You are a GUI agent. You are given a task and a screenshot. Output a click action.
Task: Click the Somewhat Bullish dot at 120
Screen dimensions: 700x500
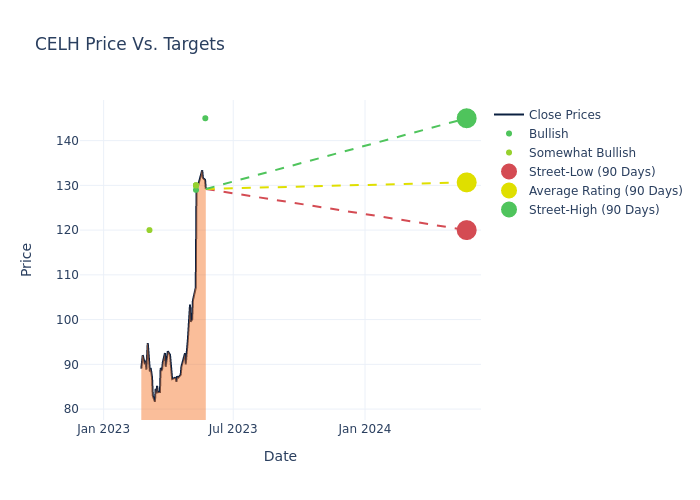149,230
